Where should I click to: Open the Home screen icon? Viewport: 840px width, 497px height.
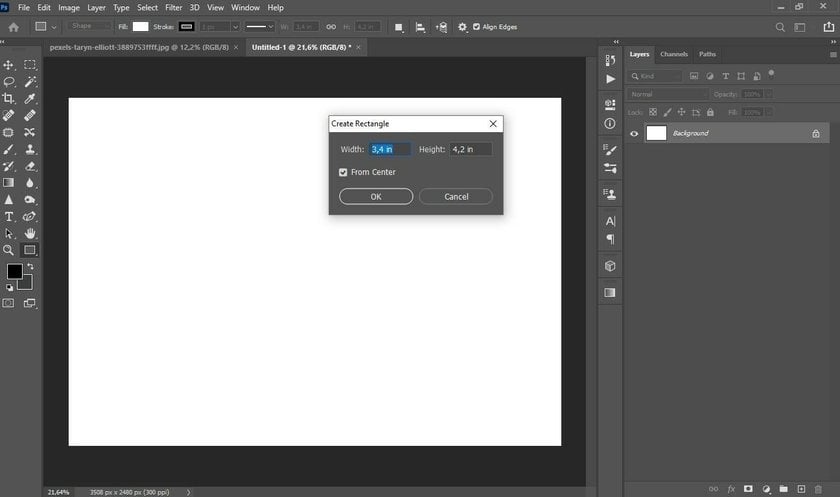pos(14,27)
